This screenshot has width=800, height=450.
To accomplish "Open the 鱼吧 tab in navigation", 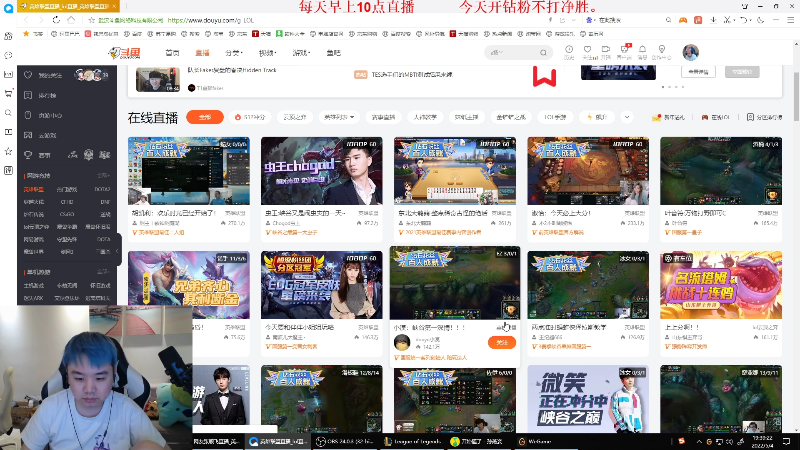I will tap(334, 53).
